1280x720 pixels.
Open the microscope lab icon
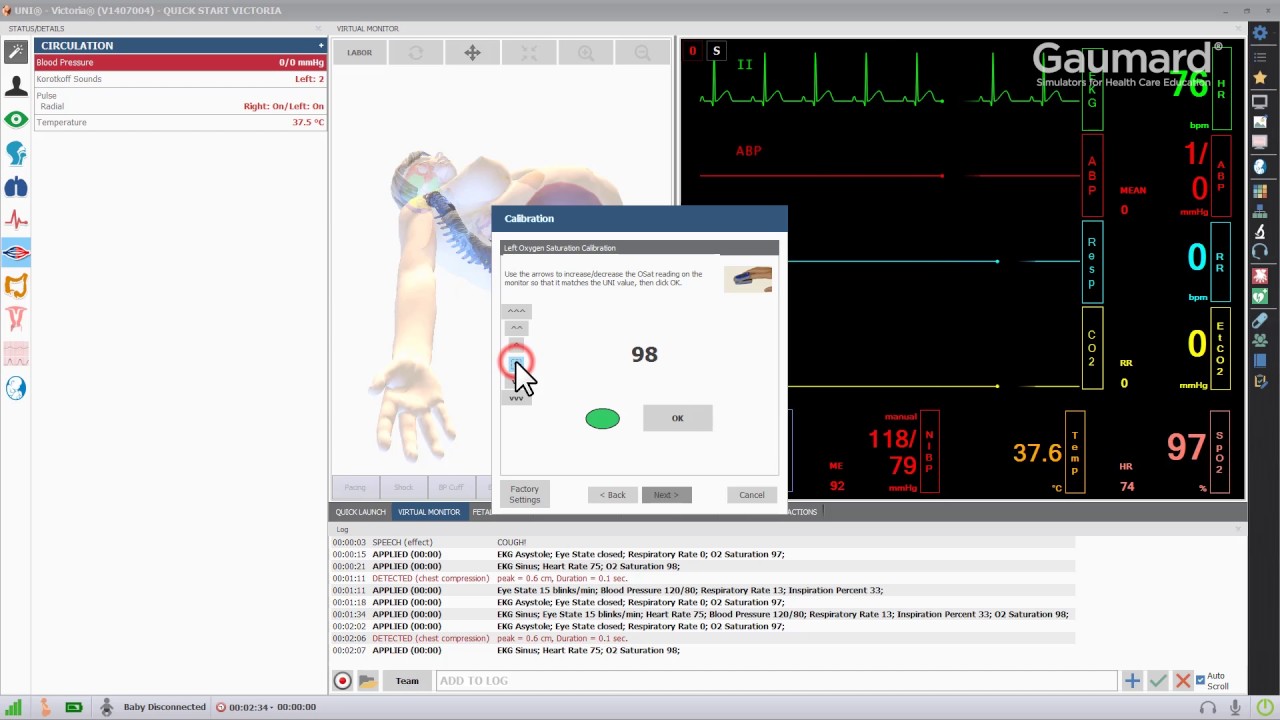click(1260, 231)
